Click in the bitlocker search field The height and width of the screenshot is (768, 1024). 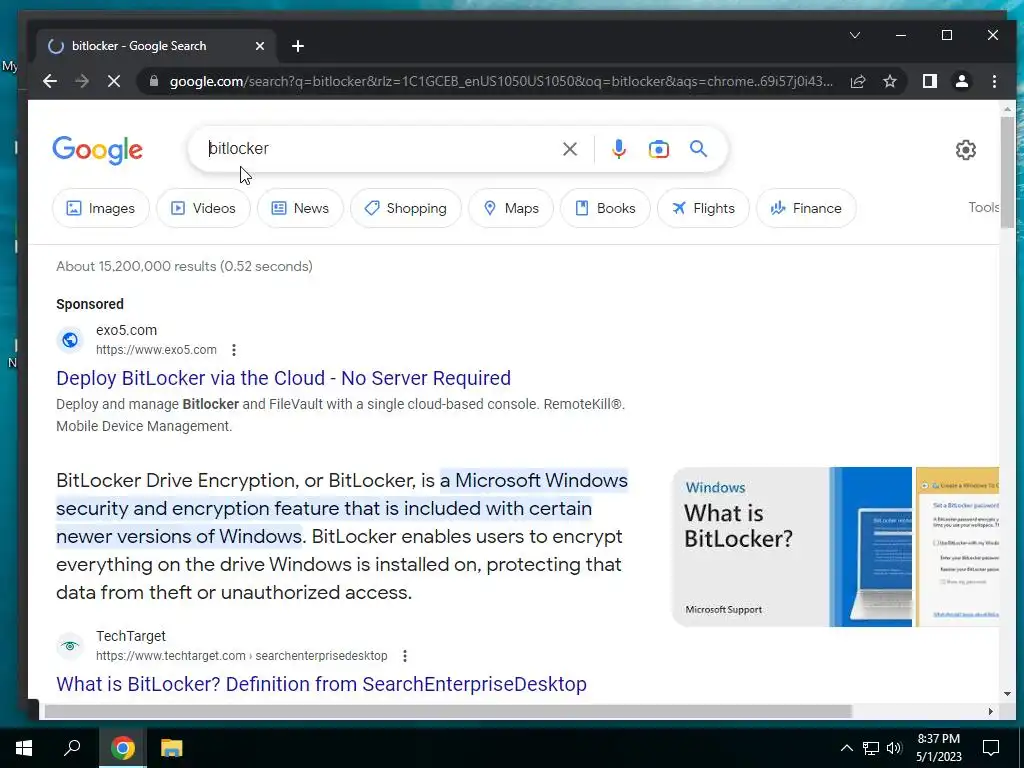coord(379,149)
